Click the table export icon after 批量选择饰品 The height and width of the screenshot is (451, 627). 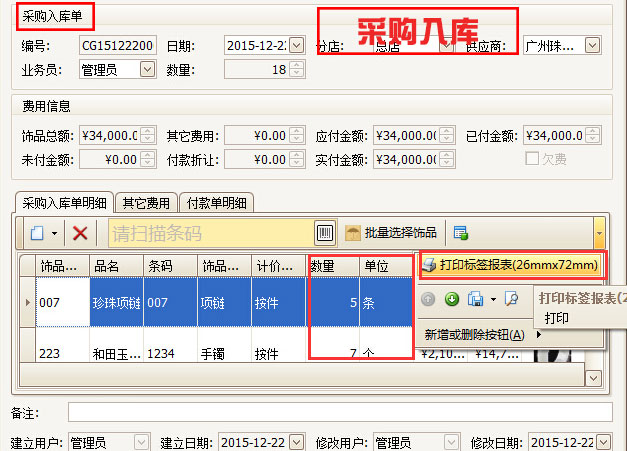(460, 233)
